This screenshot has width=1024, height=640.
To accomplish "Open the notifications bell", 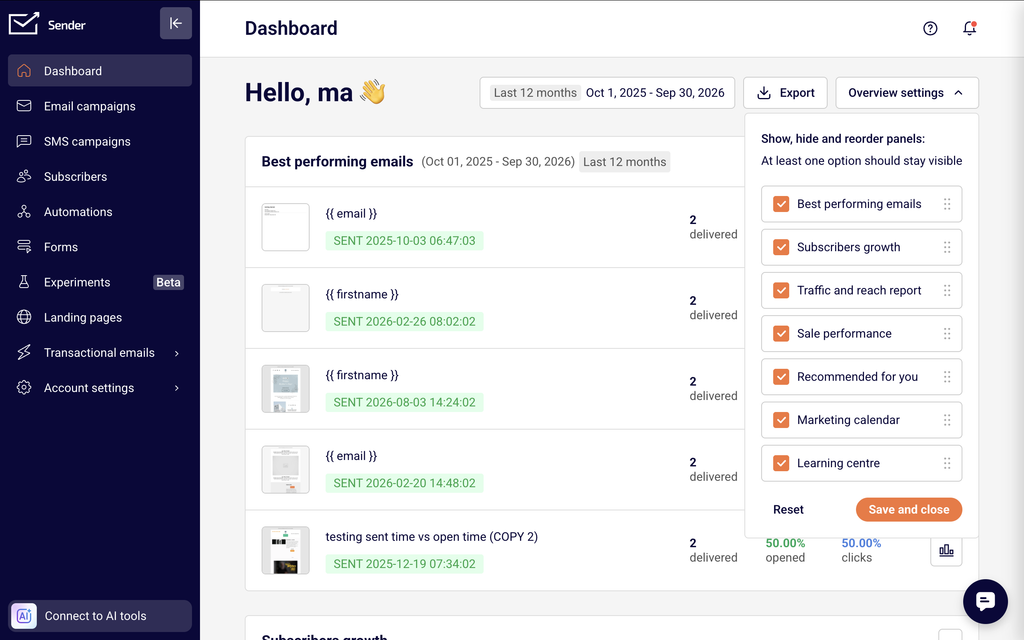I will [970, 28].
